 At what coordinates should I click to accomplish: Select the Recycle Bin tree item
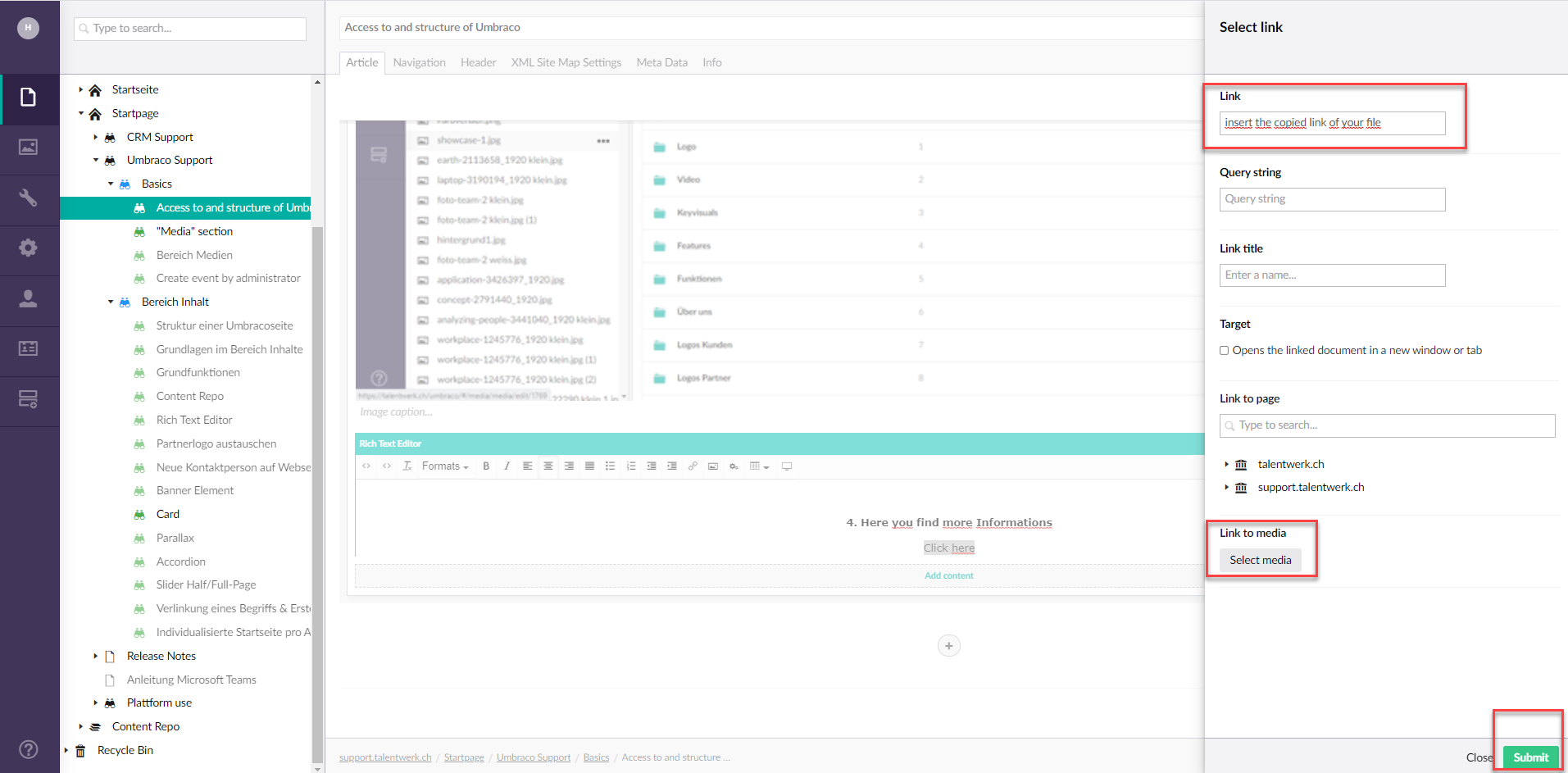click(125, 750)
